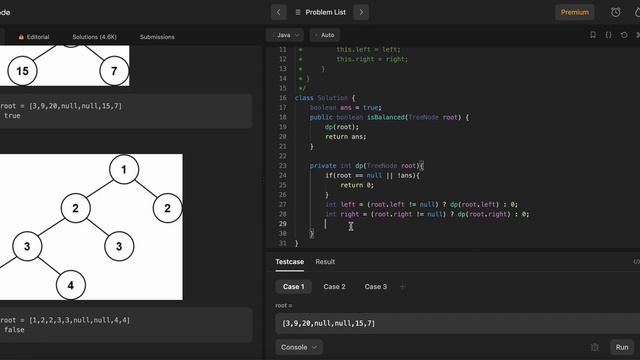
Task: Select the Result tab
Action: (325, 262)
